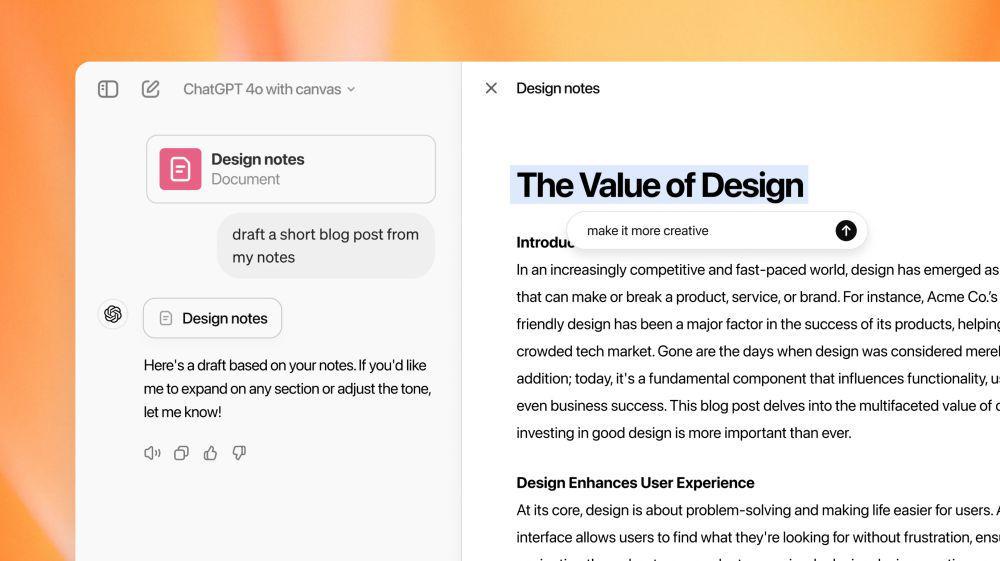Click the Design Enhances User Experience heading

click(x=635, y=483)
